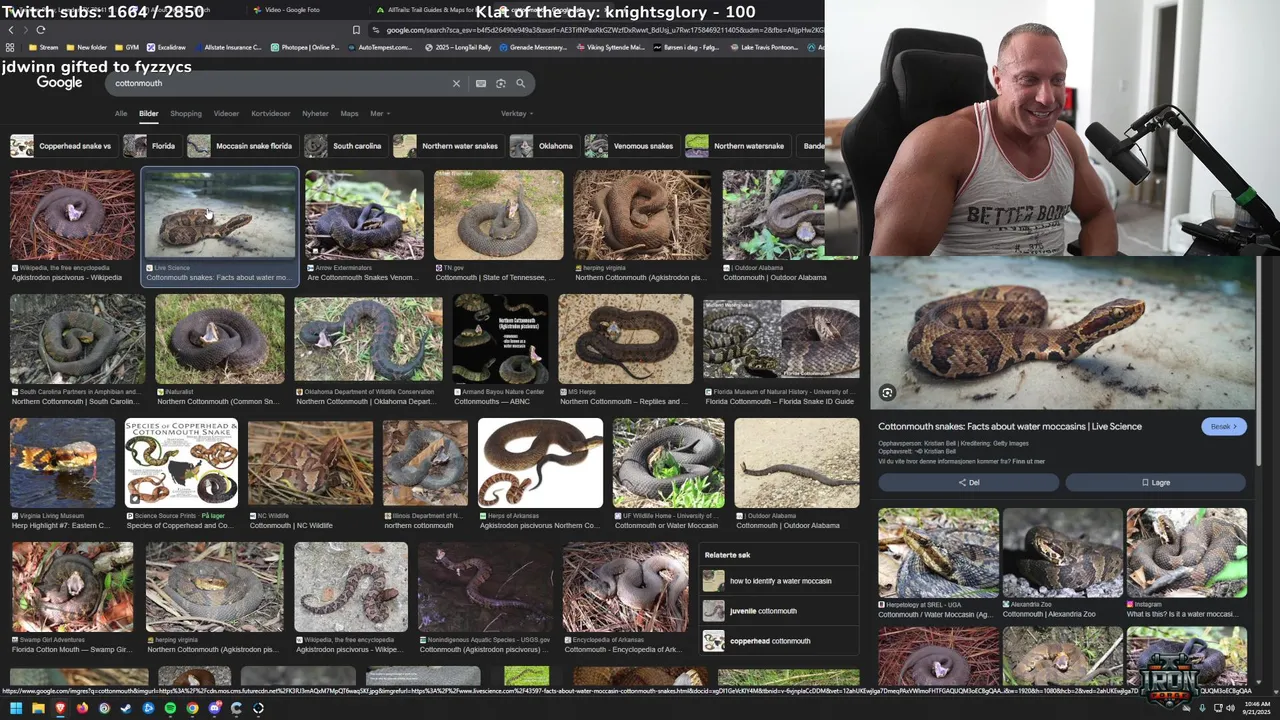Open the Windows Start menu
The image size is (1280, 720).
click(x=15, y=708)
